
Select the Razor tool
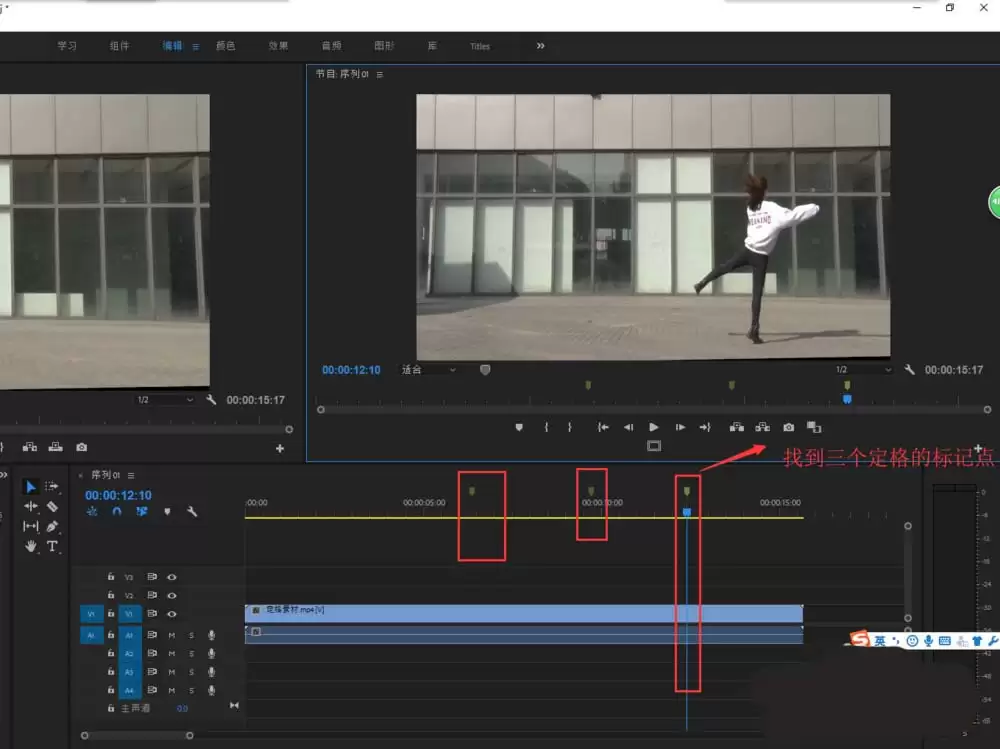point(52,507)
